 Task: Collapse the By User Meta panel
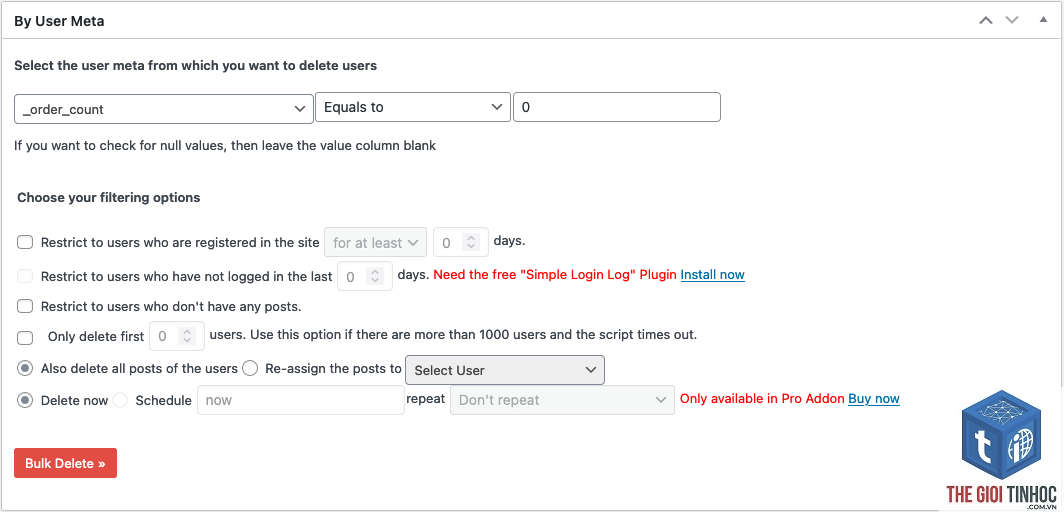coord(1043,20)
